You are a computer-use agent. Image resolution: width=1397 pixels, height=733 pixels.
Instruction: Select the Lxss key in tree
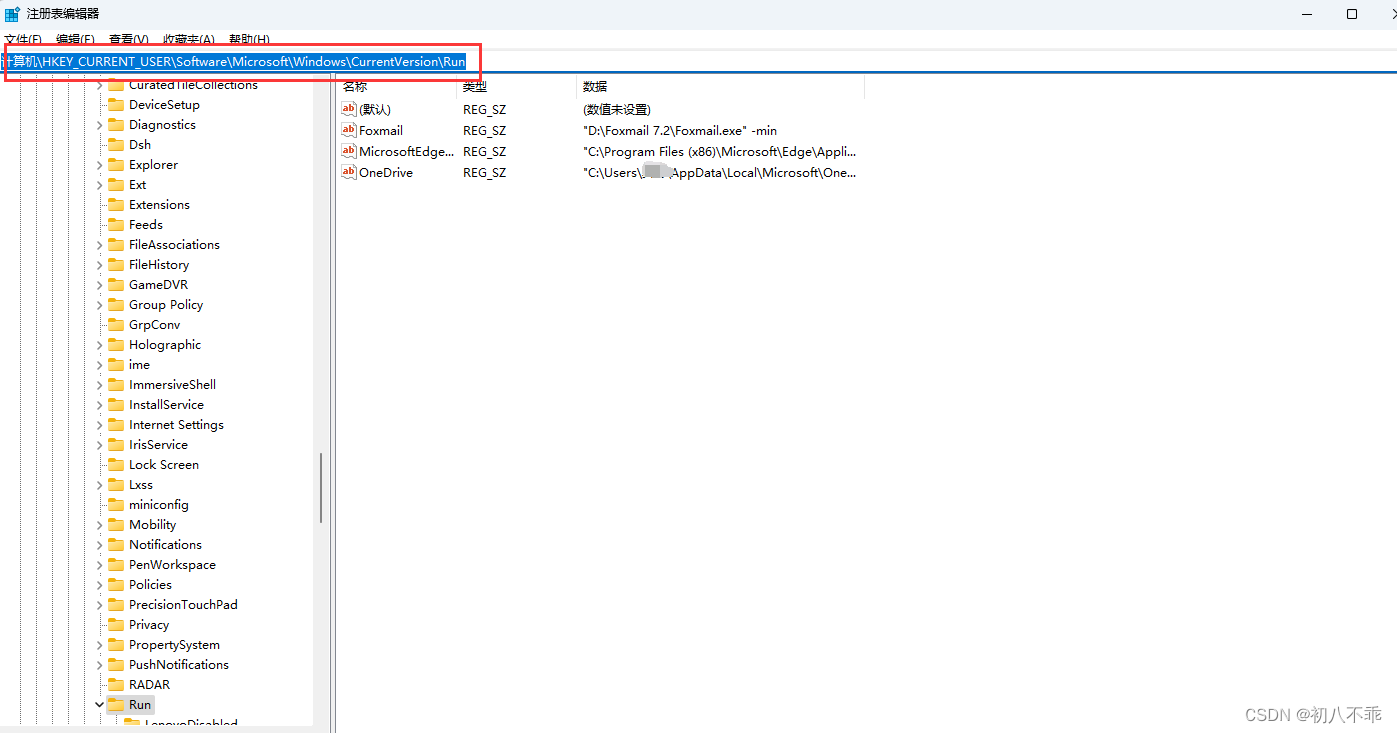141,485
